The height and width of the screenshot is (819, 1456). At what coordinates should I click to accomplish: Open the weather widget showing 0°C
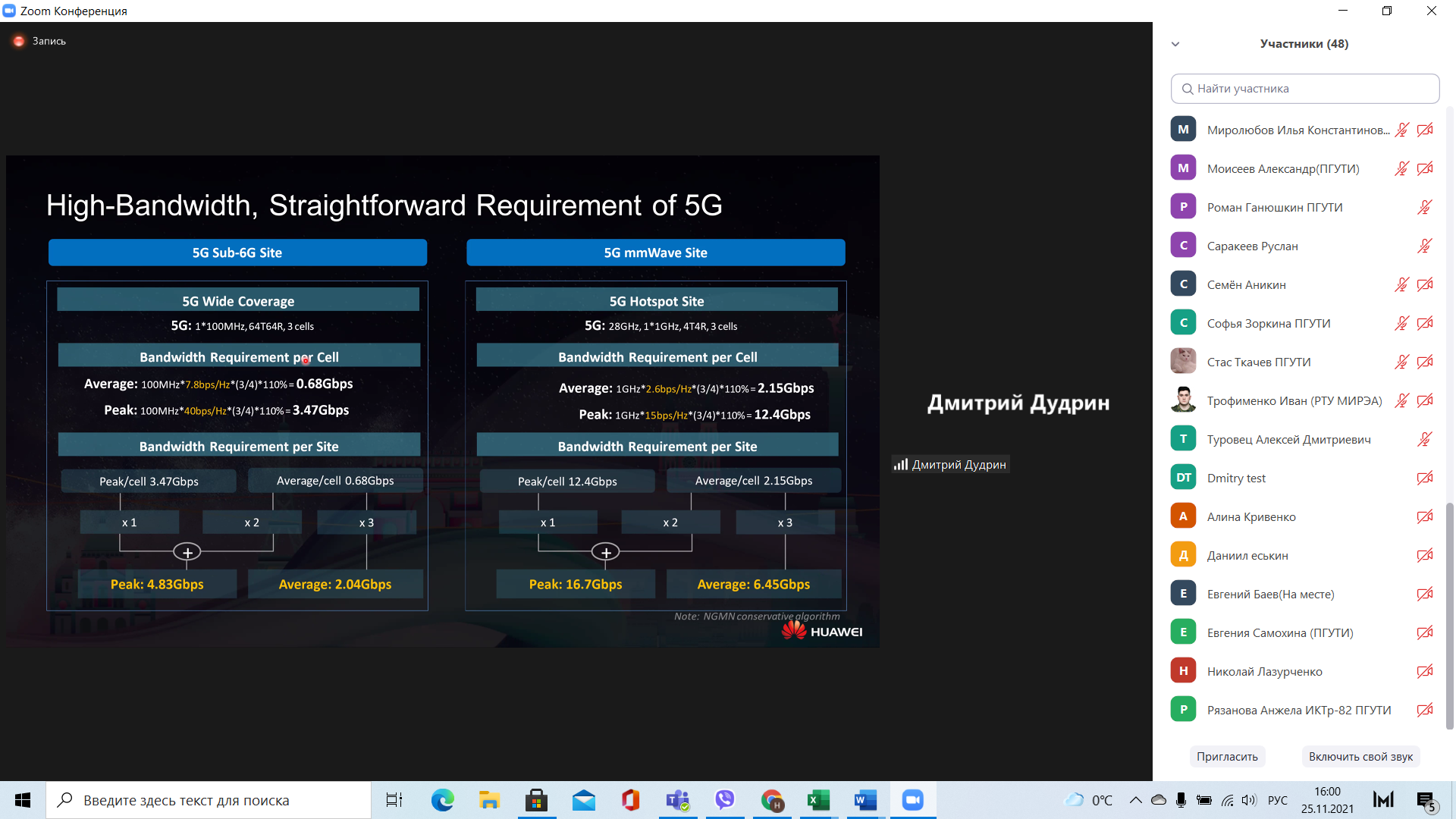click(1088, 800)
